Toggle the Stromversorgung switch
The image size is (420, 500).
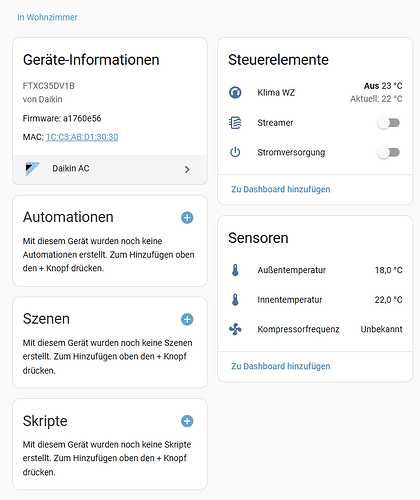[388, 153]
